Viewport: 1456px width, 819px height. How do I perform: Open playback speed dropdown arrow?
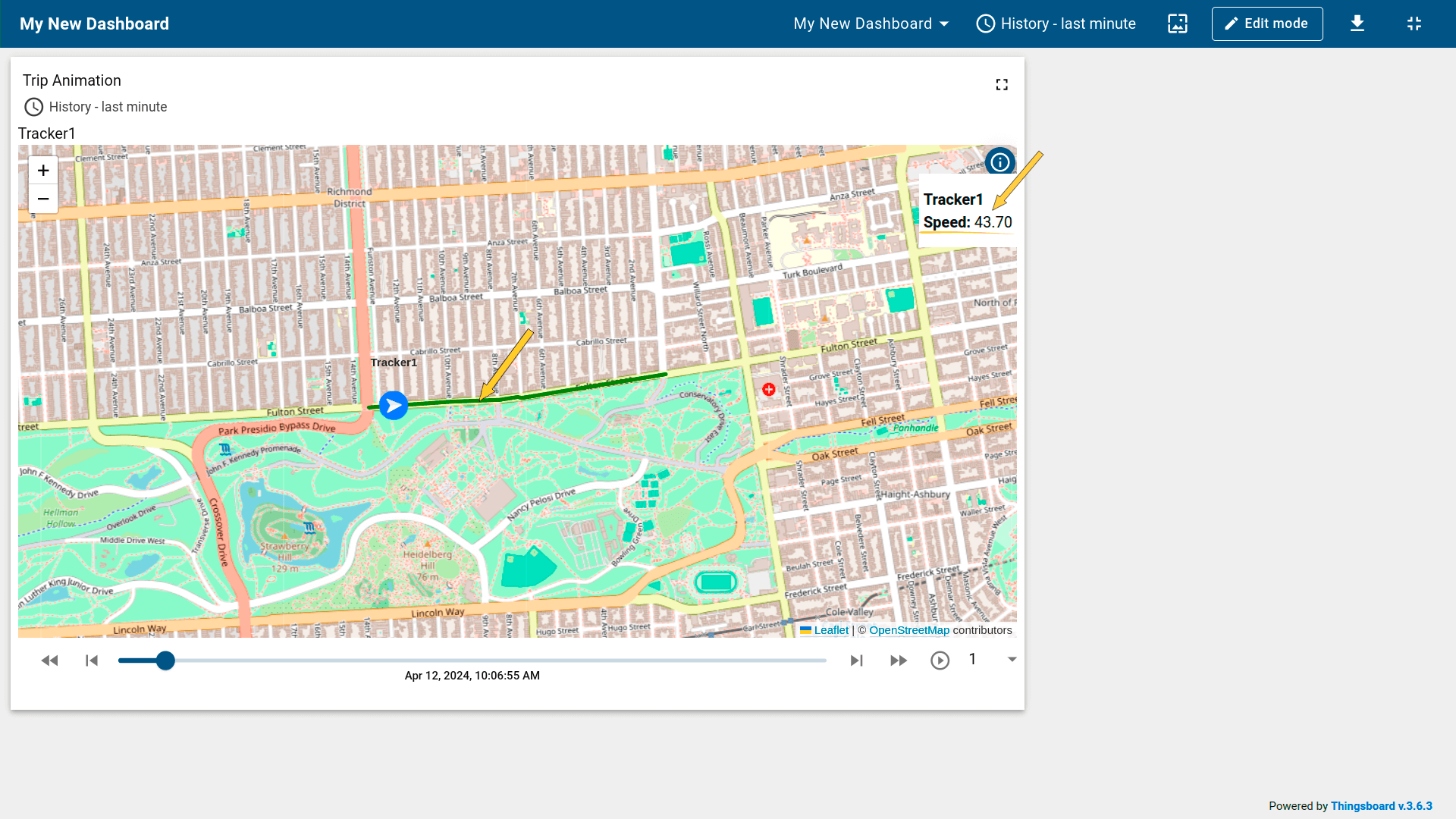tap(1012, 659)
